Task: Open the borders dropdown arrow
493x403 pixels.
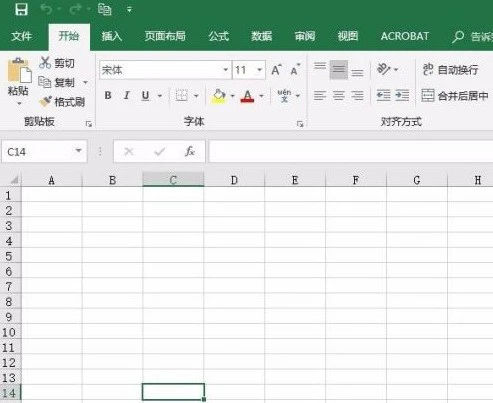Action: tap(196, 96)
